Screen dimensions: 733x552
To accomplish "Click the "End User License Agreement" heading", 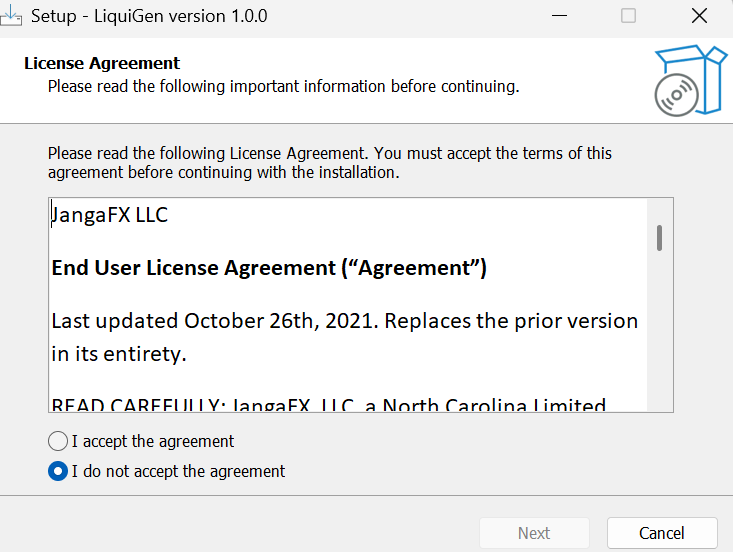I will 269,268.
